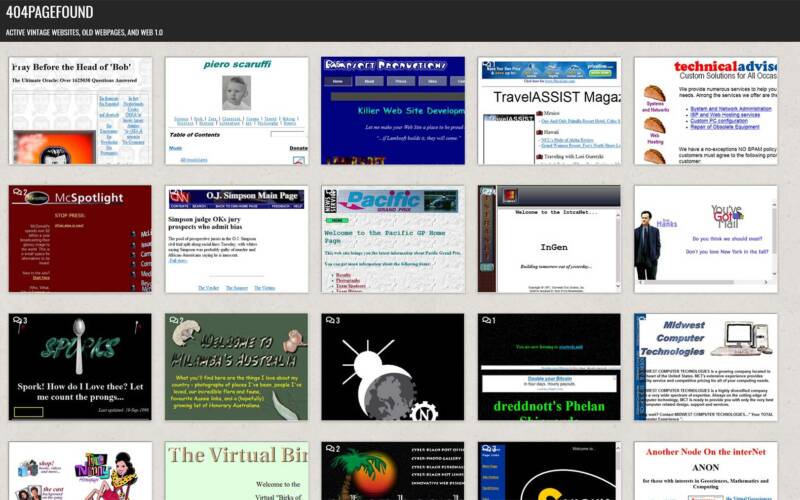The height and width of the screenshot is (500, 800).
Task: Open the comment icon on Sporks thumbnail
Action: coord(19,321)
